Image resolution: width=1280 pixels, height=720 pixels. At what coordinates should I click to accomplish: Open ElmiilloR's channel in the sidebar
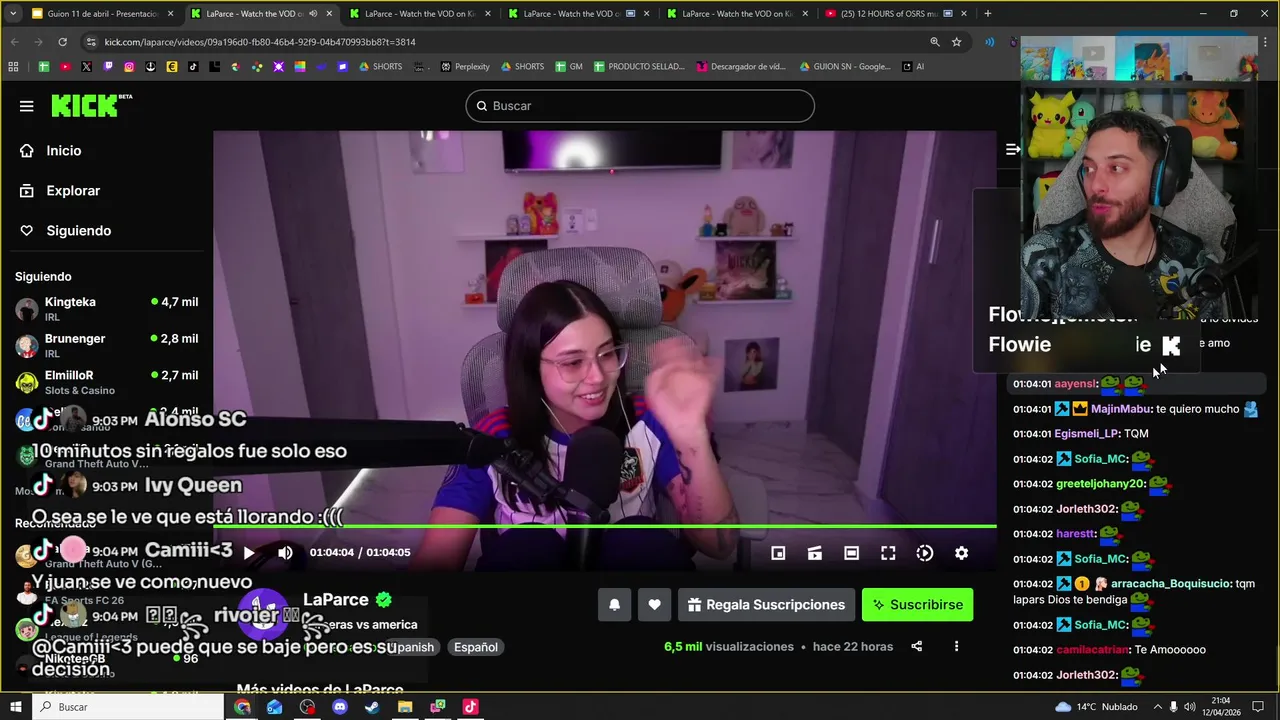[106, 382]
